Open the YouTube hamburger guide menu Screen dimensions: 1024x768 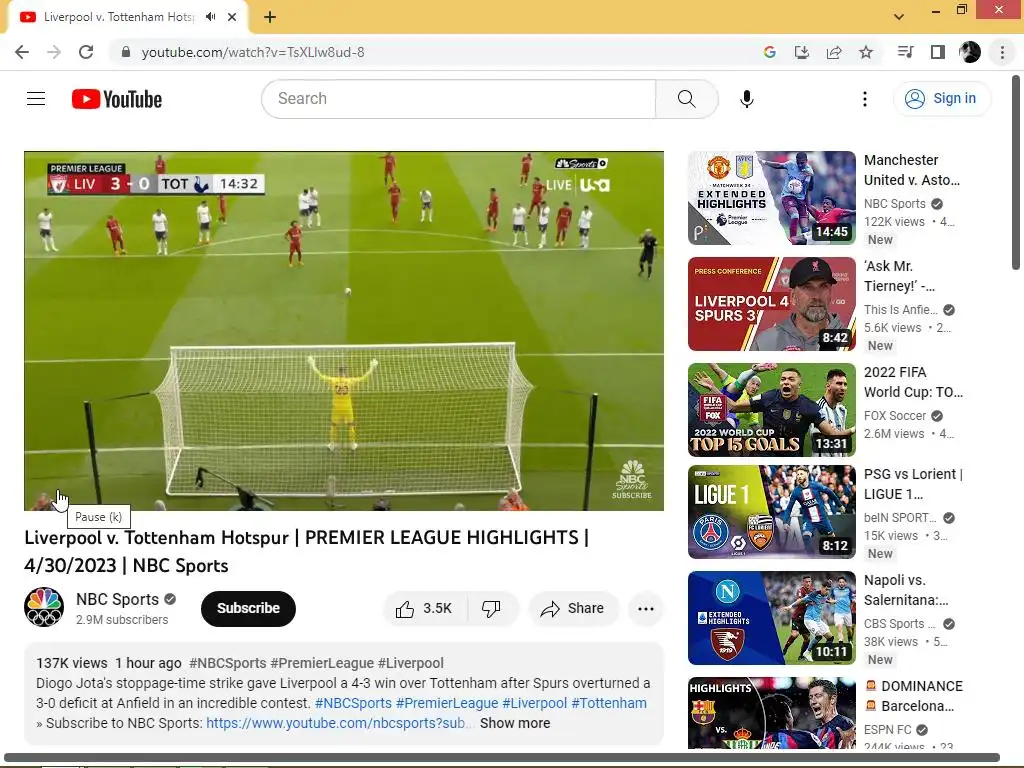tap(36, 99)
